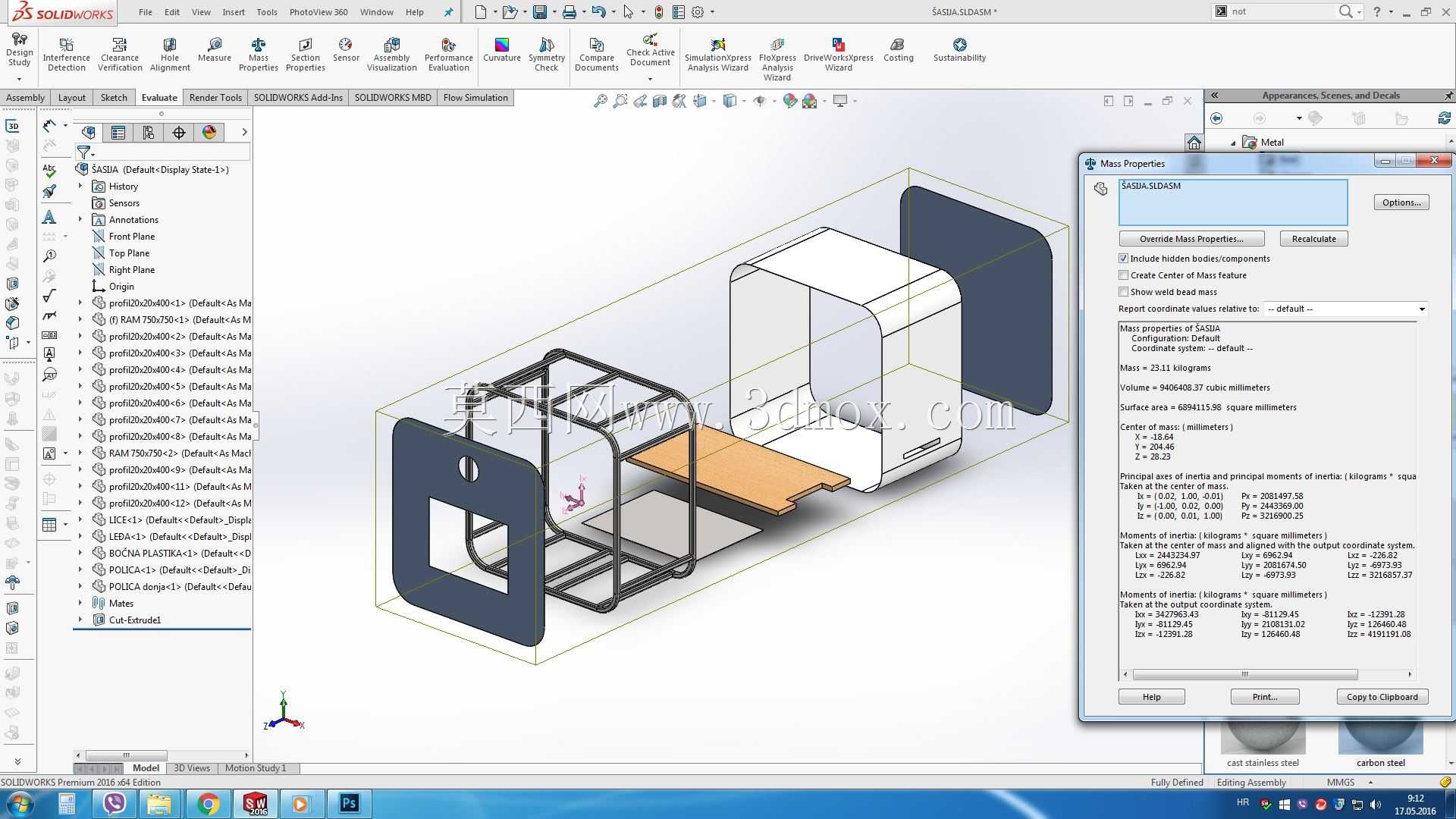The width and height of the screenshot is (1456, 819).
Task: Click the Zoom to Fit icon
Action: (601, 101)
